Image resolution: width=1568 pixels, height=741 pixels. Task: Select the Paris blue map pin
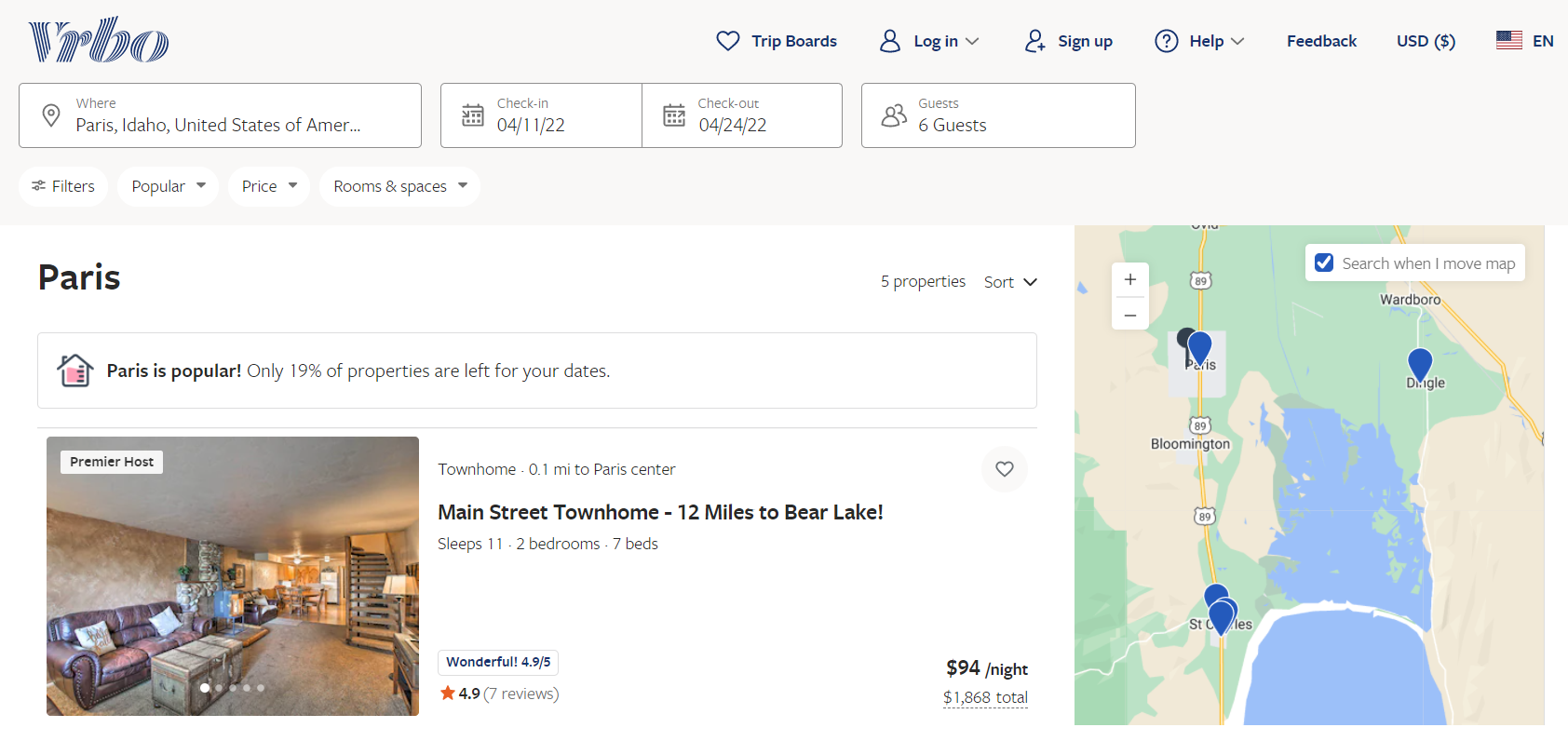pyautogui.click(x=1200, y=346)
